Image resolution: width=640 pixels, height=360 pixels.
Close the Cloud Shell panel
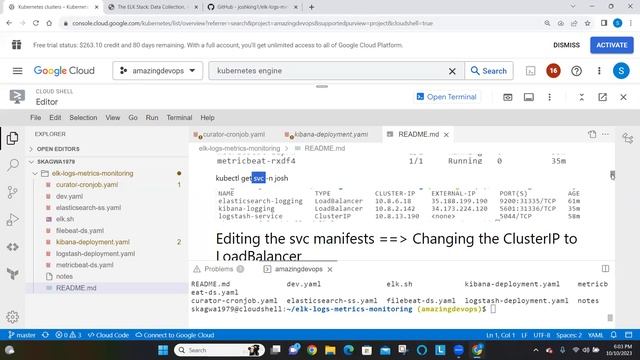click(623, 97)
